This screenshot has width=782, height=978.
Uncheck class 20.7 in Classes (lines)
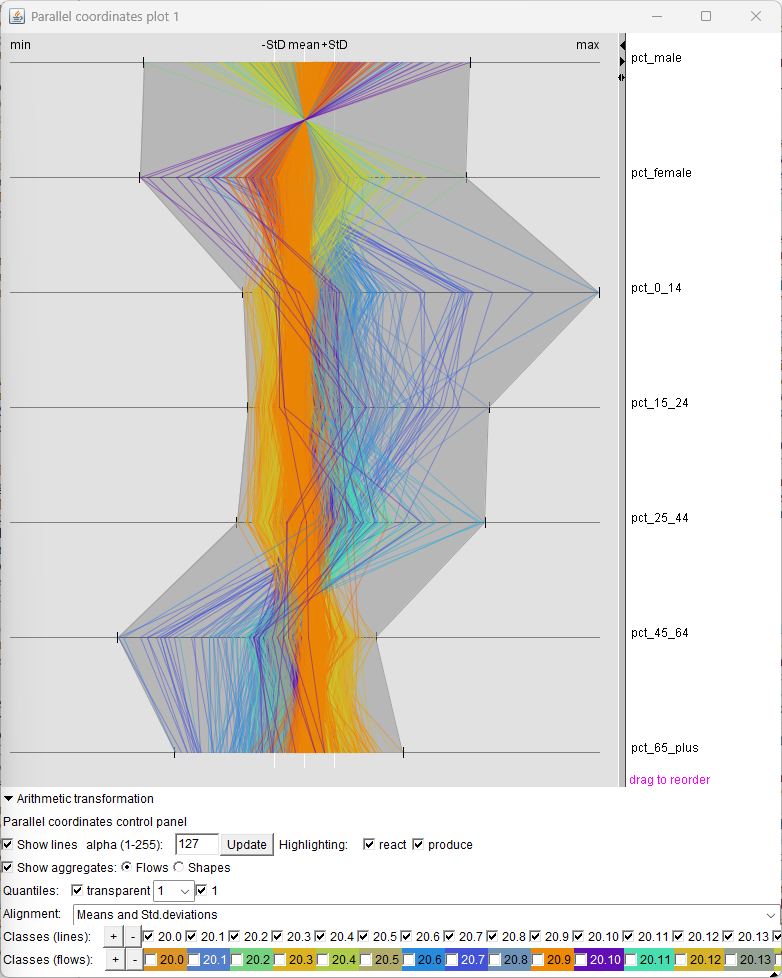coord(450,936)
